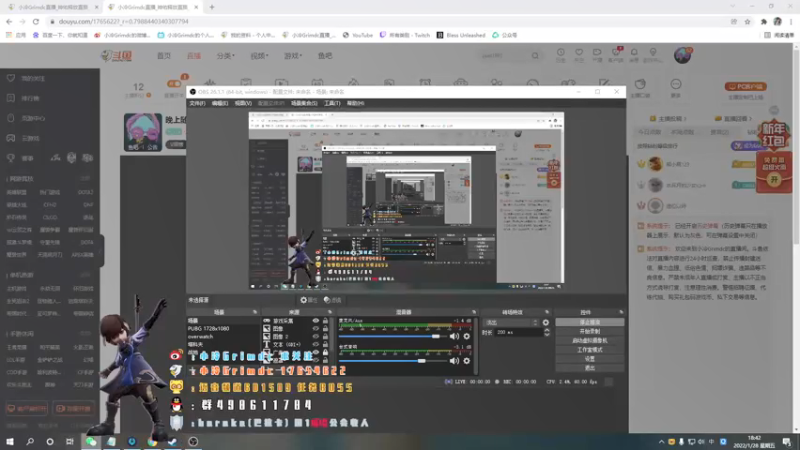Toggle the orange live switch on Douyu
This screenshot has height=450, width=800.
tap(174, 84)
